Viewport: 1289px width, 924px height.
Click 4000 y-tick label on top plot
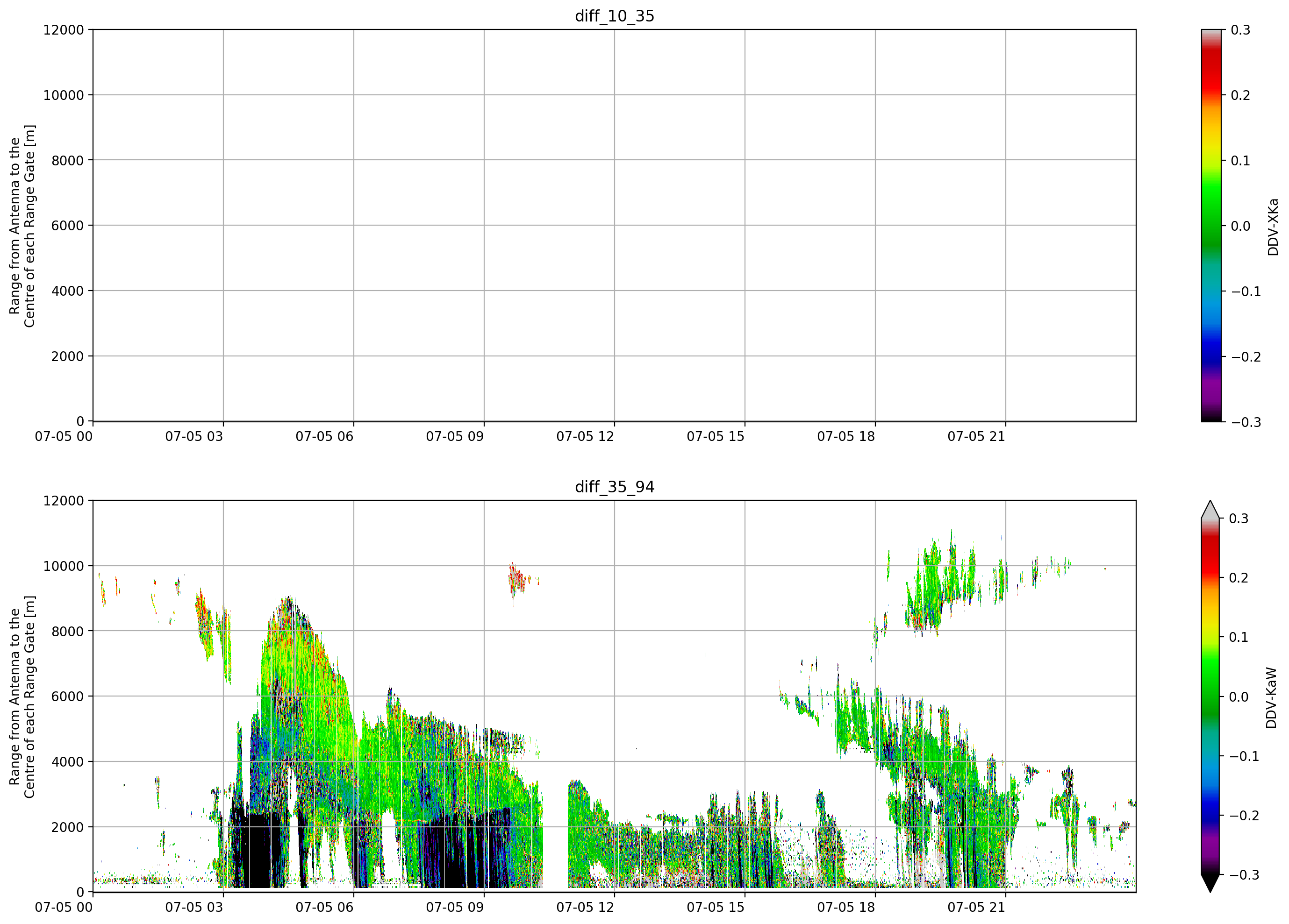(x=68, y=291)
